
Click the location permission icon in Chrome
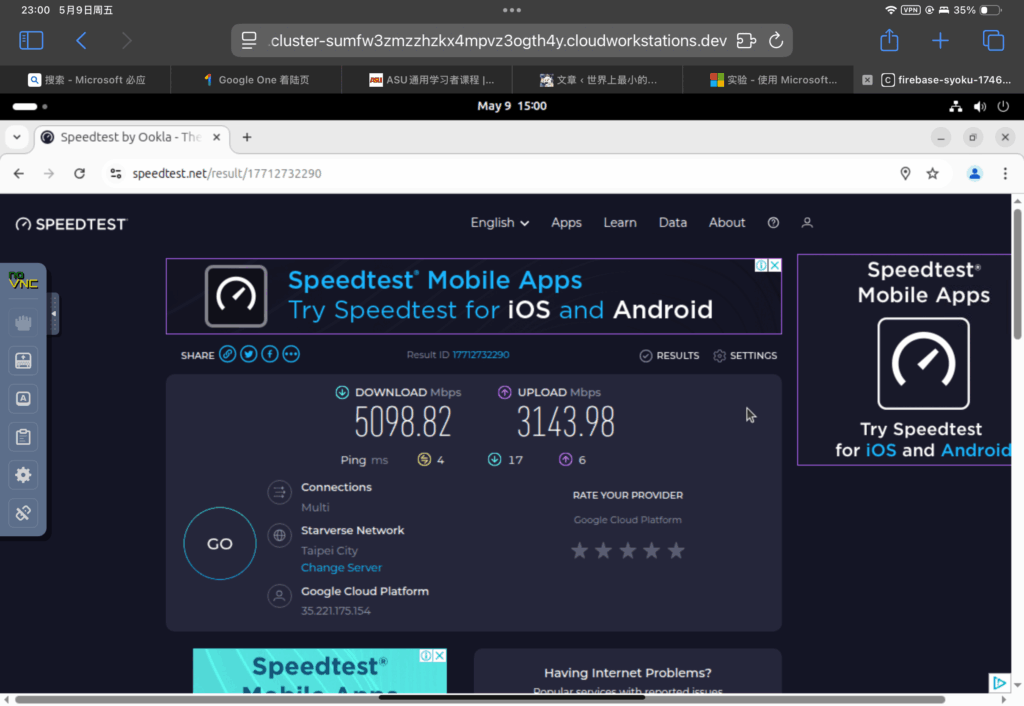905,174
